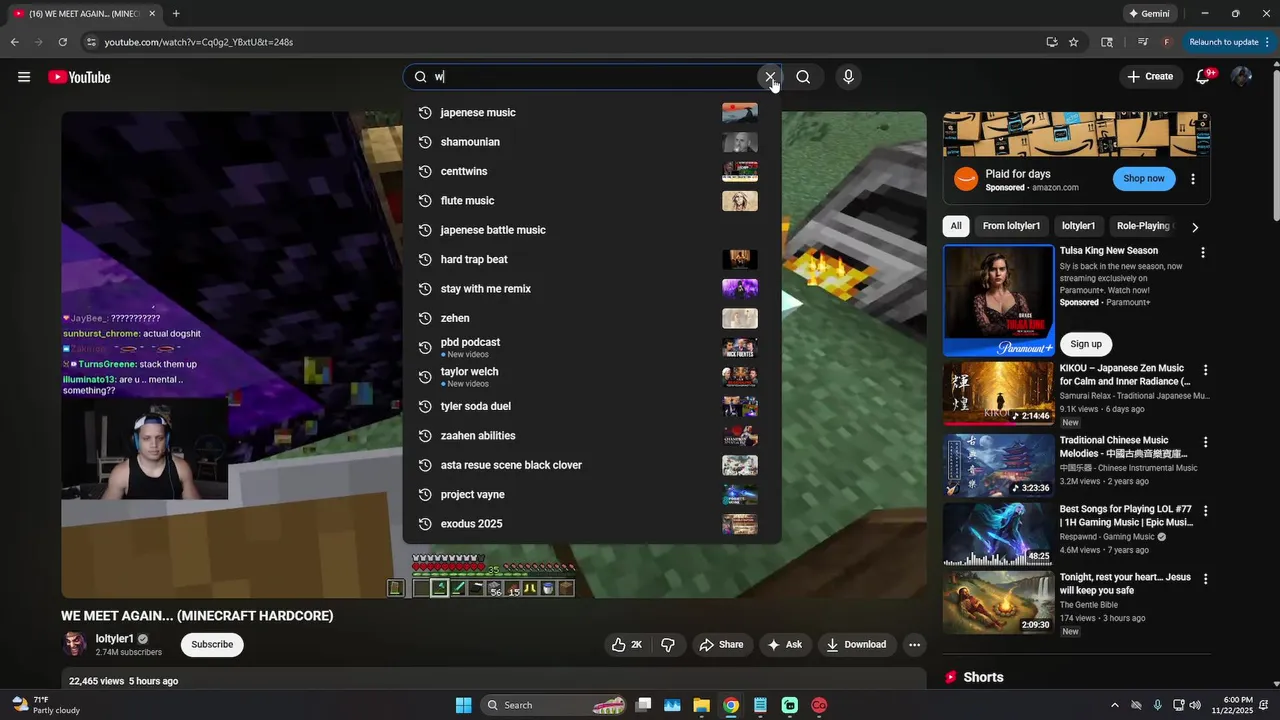Choose "project vayne" suggestion
The width and height of the screenshot is (1280, 720).
point(591,495)
